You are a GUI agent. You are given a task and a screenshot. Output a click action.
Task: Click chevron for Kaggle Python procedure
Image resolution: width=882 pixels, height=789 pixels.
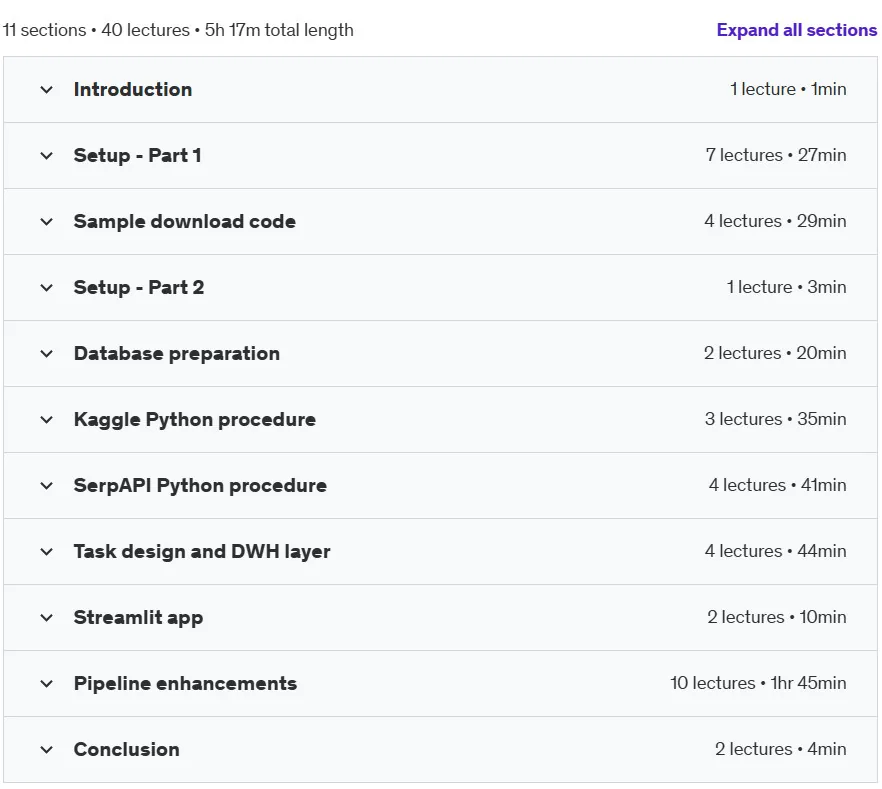pos(47,420)
